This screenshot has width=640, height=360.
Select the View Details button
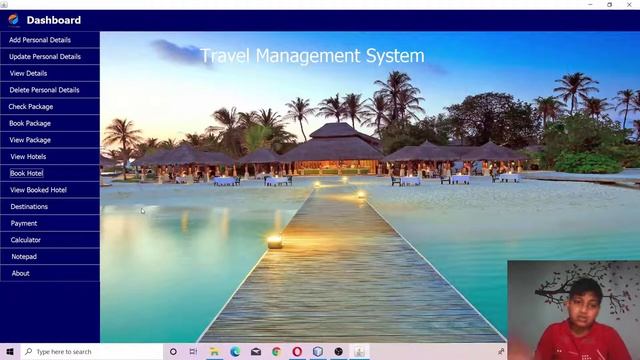(x=50, y=73)
